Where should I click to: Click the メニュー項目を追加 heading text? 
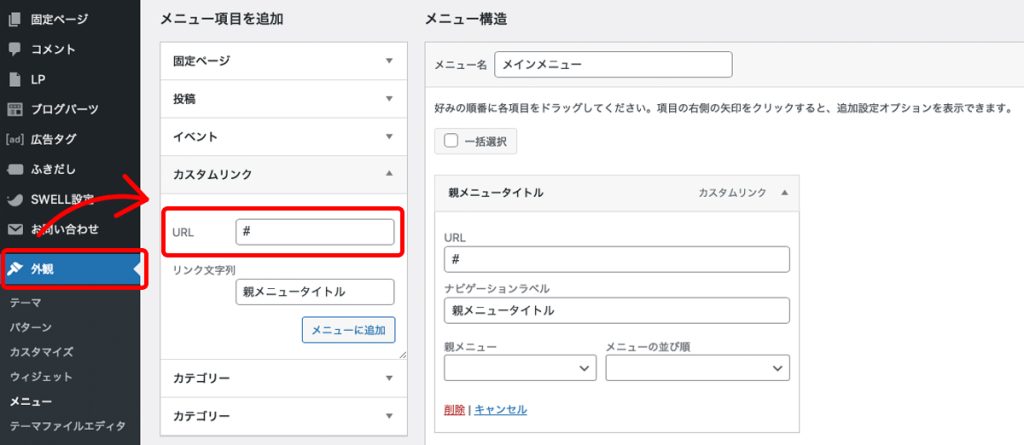point(221,20)
